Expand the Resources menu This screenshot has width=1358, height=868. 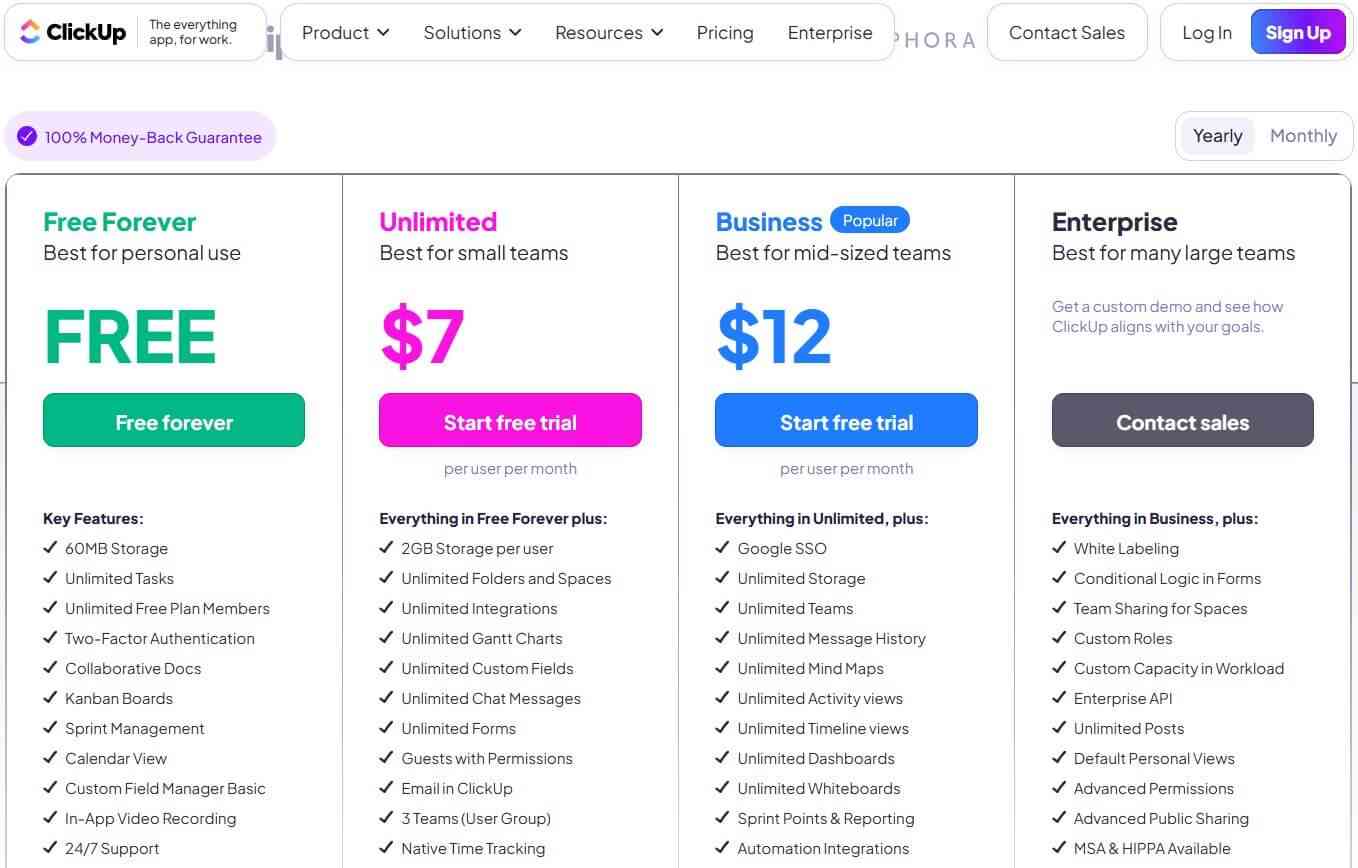(609, 33)
